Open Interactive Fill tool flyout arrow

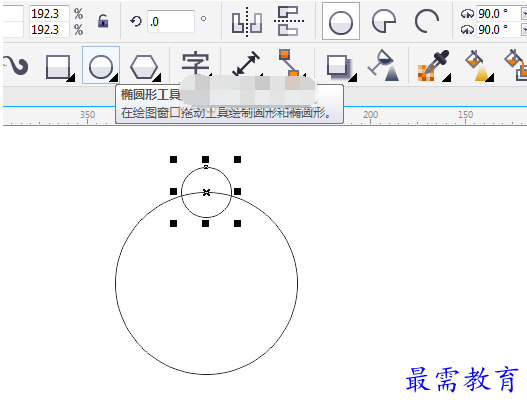[490, 78]
